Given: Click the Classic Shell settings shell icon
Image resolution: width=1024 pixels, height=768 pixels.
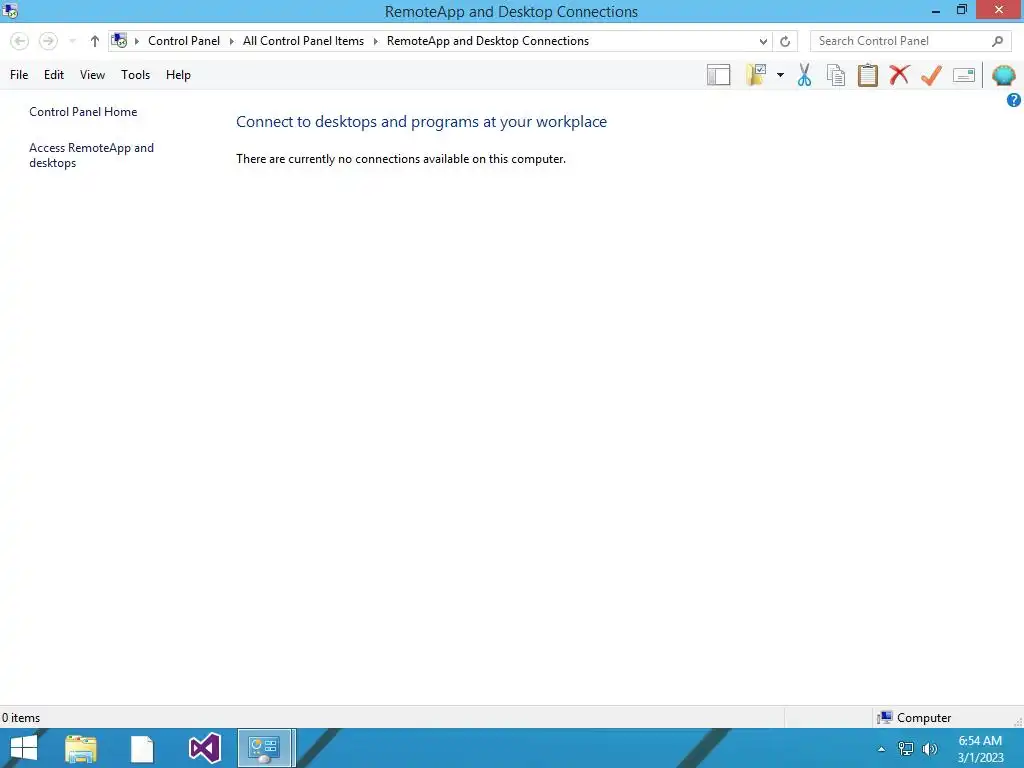Looking at the screenshot, I should coord(1004,75).
